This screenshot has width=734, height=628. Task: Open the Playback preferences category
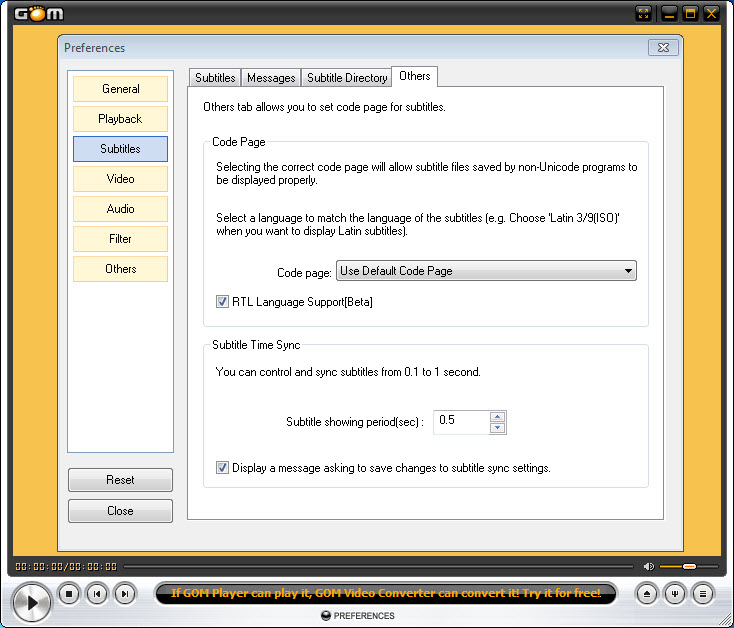tap(120, 119)
